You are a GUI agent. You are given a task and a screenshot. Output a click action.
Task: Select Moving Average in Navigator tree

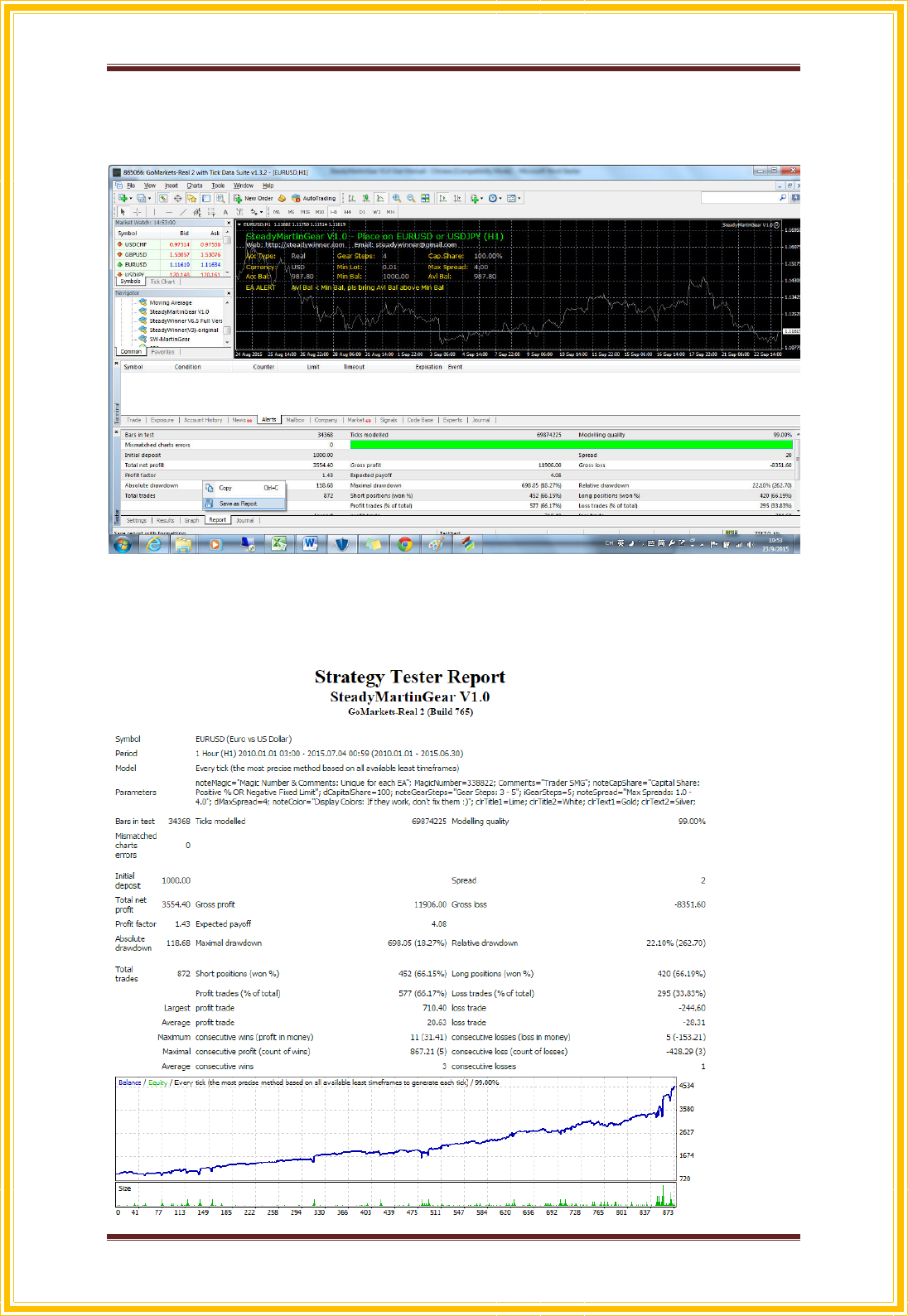tap(171, 303)
